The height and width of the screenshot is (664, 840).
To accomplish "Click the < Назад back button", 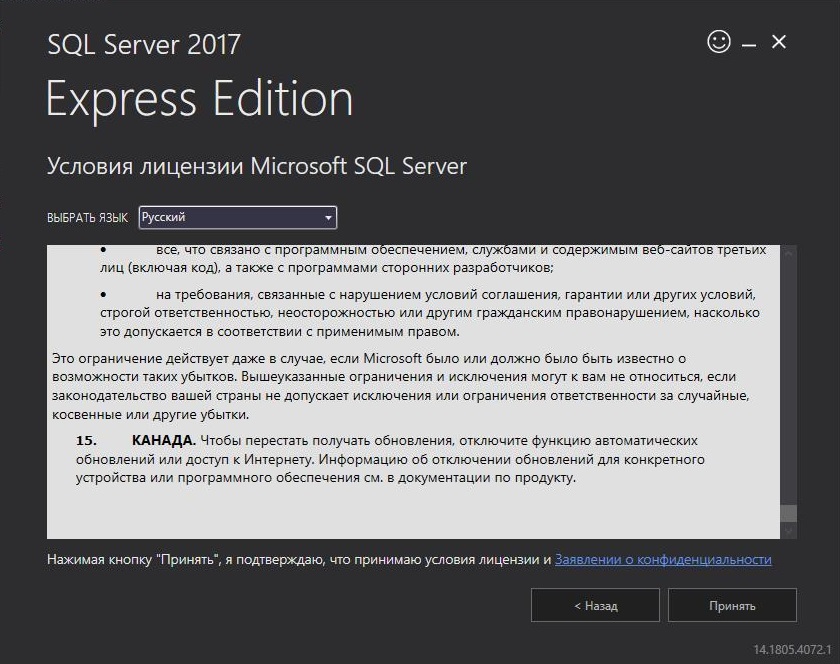I will (x=595, y=605).
